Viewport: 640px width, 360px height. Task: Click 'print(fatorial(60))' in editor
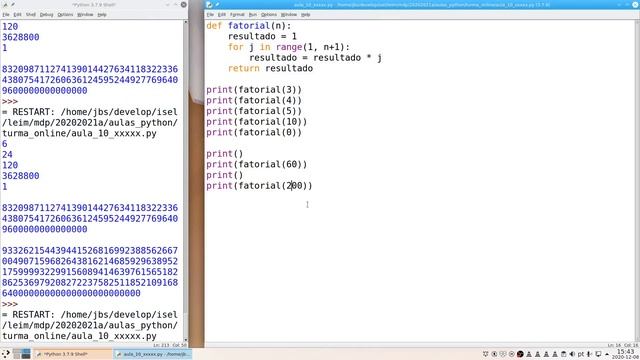(257, 164)
